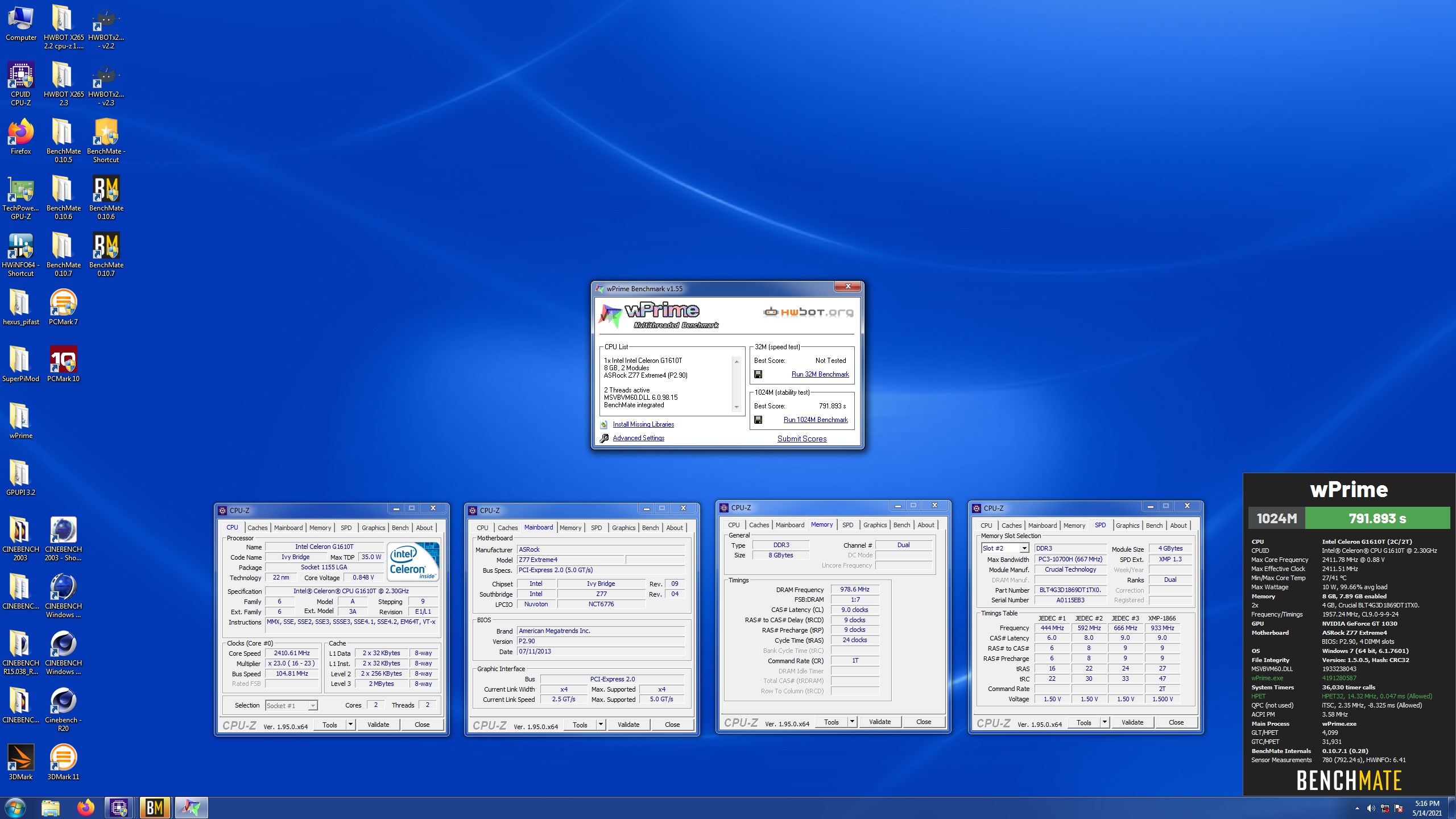1456x819 pixels.
Task: Launch PCMark 10 desktop shortcut
Action: (63, 364)
